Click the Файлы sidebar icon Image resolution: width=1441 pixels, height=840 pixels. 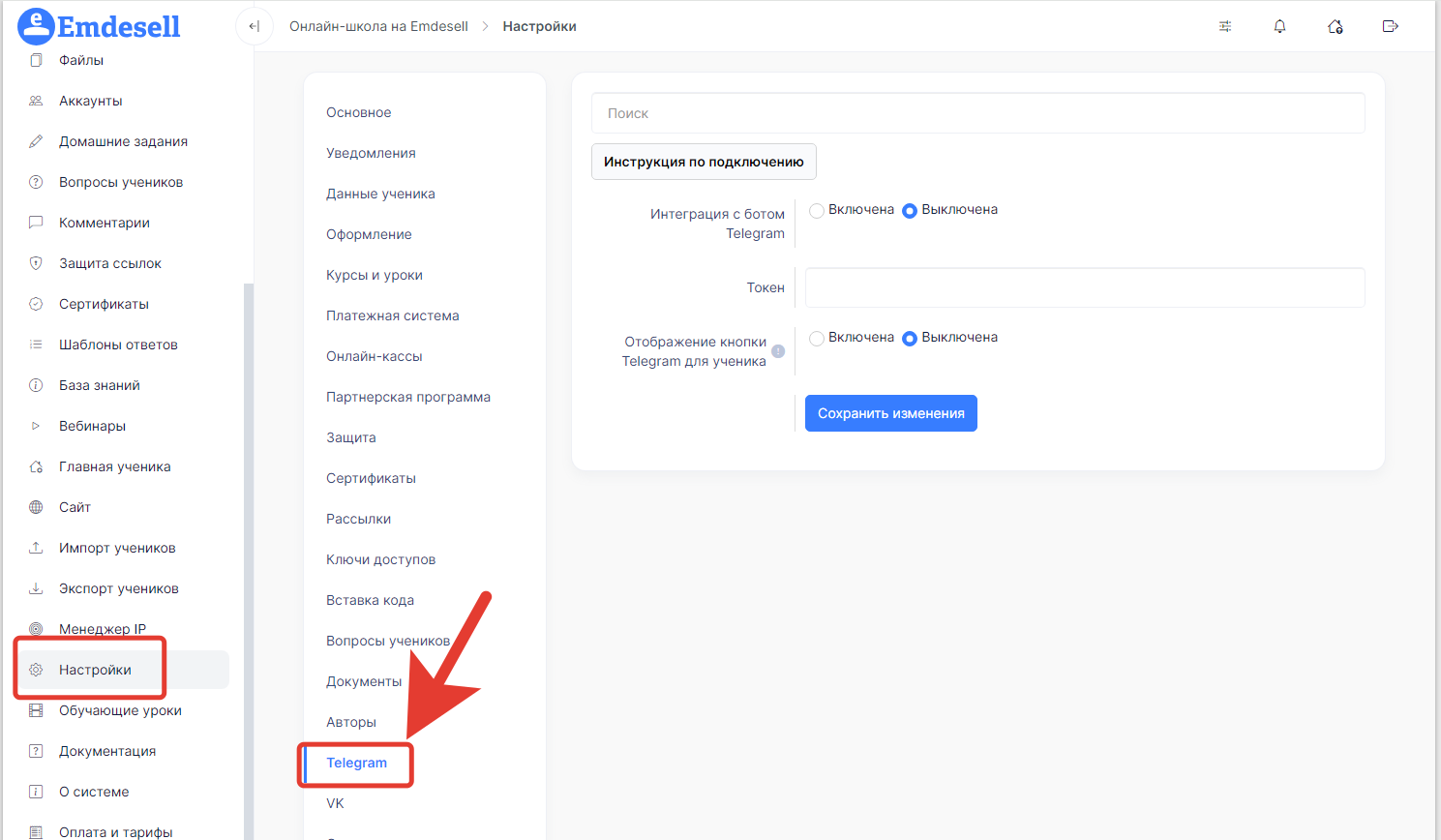tap(36, 60)
